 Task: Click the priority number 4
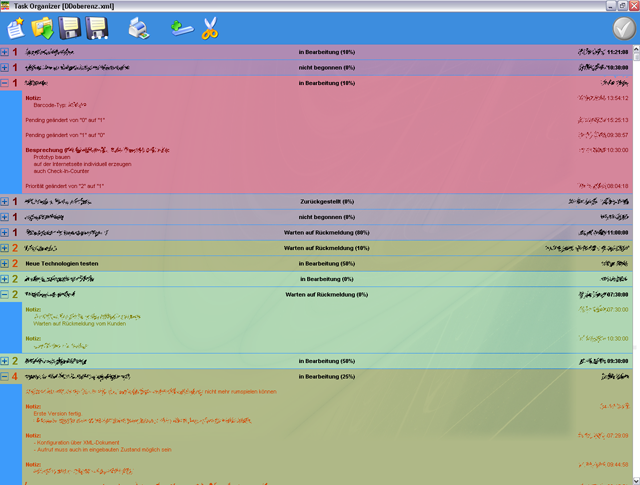coord(15,376)
